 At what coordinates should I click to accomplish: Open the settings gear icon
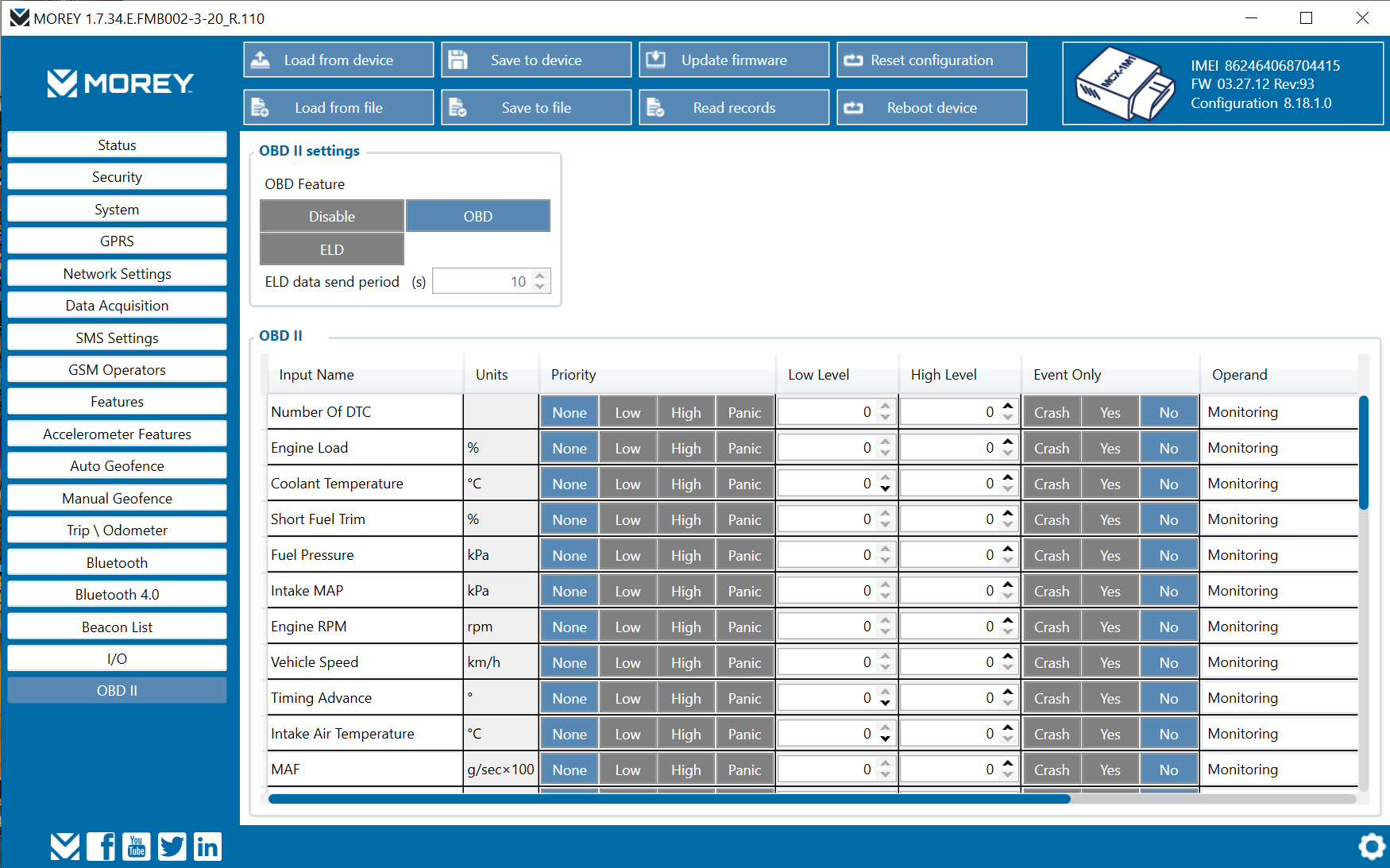[1372, 847]
